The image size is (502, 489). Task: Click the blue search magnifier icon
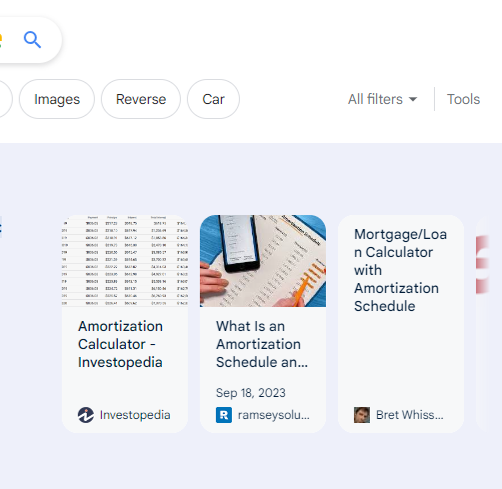[x=32, y=40]
